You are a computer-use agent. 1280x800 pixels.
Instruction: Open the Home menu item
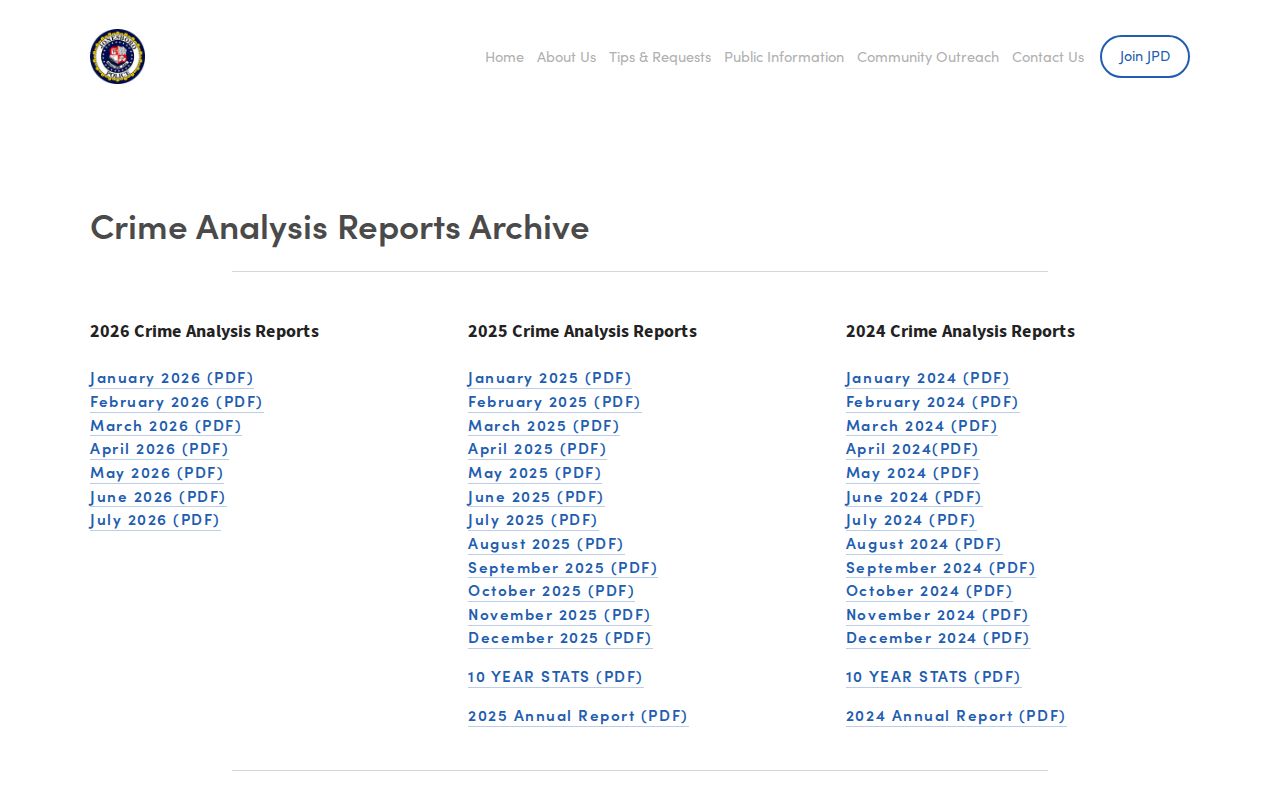point(504,57)
